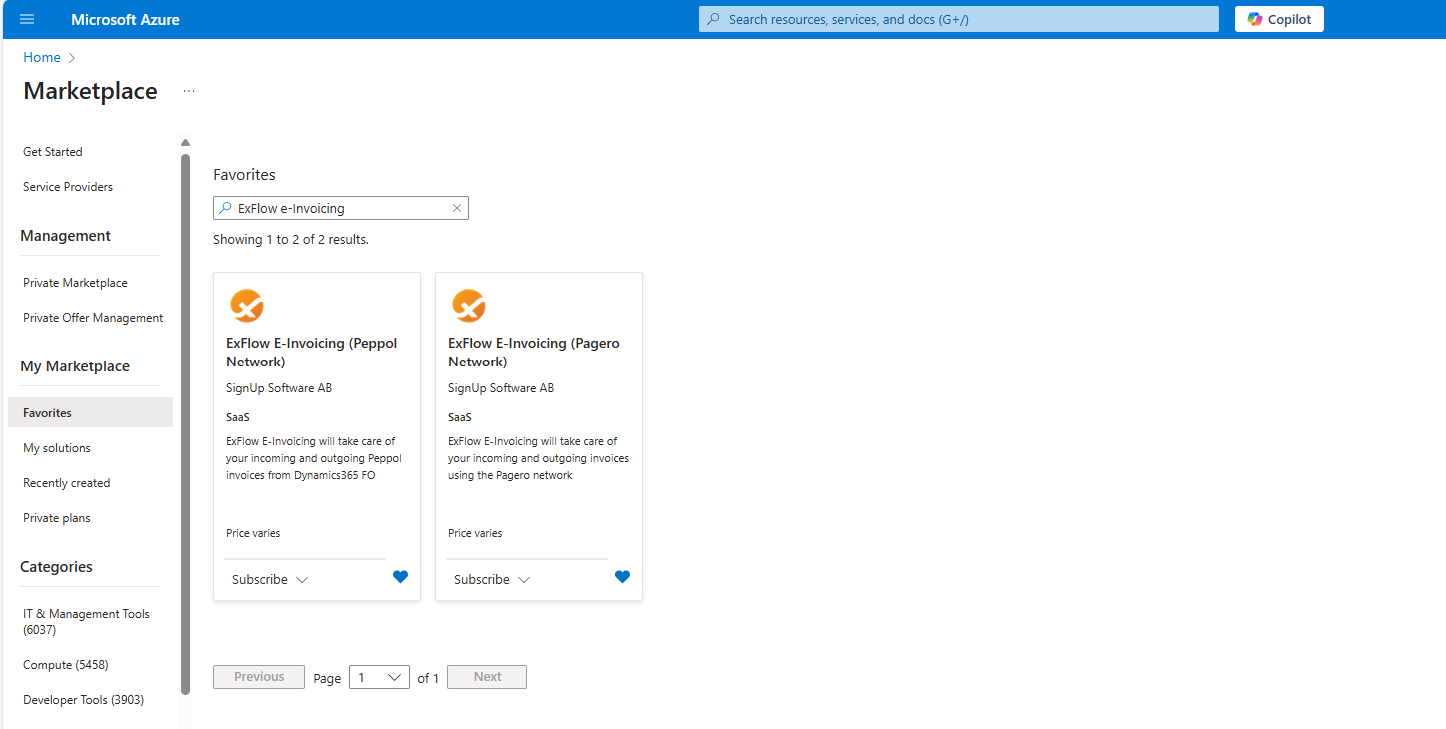Click the Copilot icon button
Screen dimensions: 1446x729
pyautogui.click(x=1279, y=19)
